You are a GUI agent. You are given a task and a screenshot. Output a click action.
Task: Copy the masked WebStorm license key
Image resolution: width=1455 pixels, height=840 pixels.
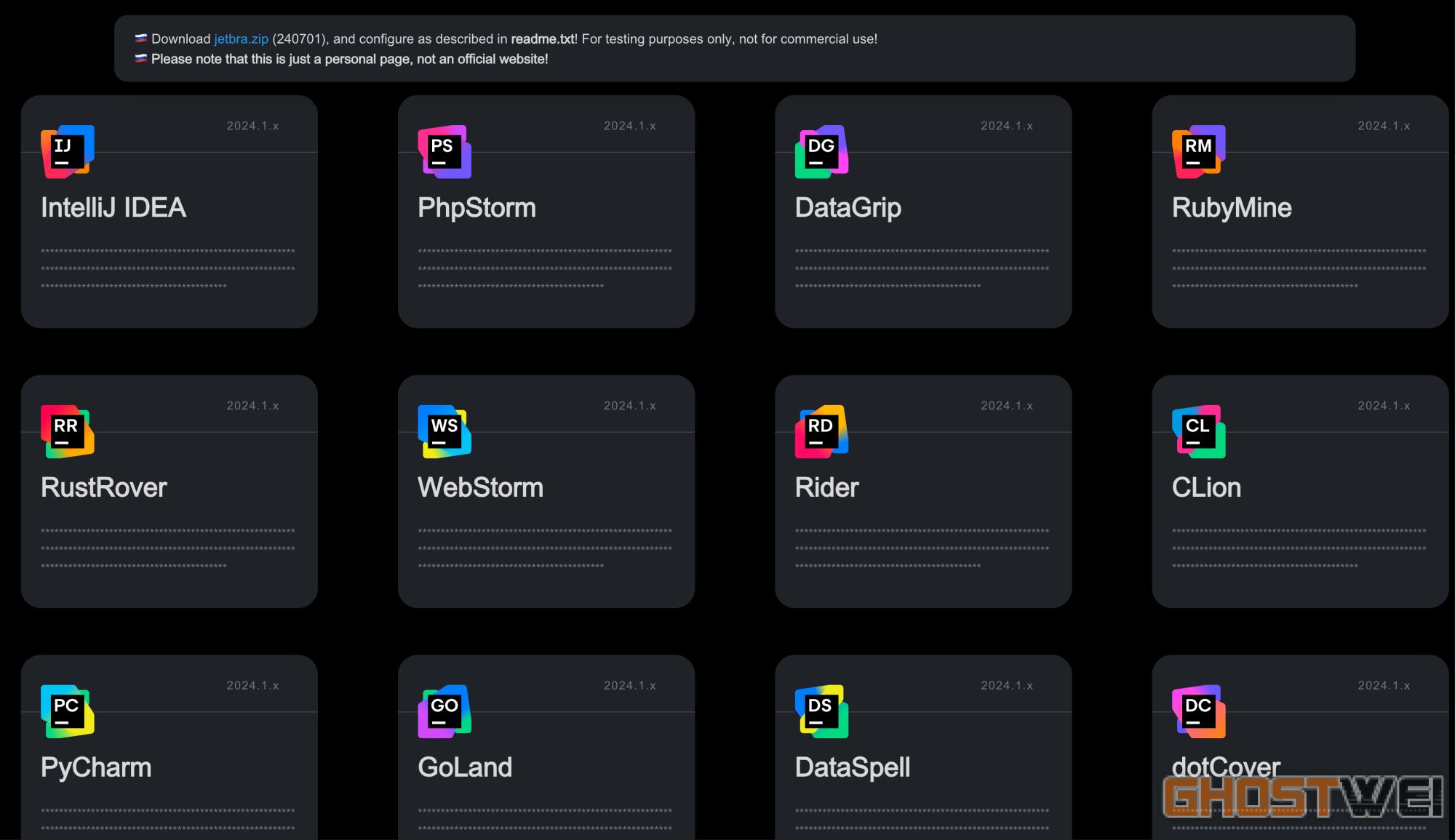[544, 548]
